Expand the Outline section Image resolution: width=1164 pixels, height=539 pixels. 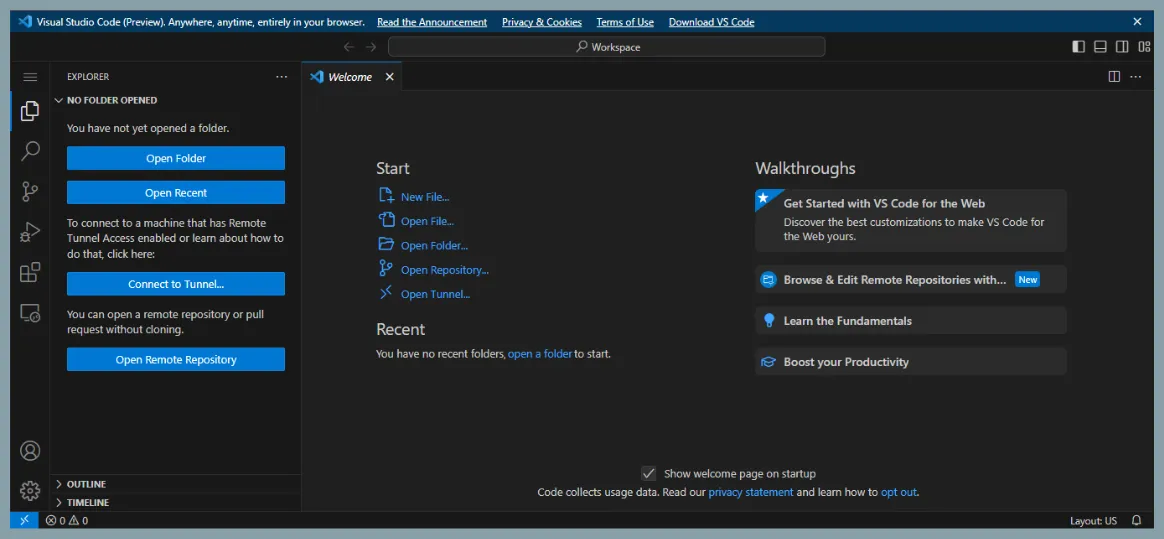pyautogui.click(x=86, y=484)
